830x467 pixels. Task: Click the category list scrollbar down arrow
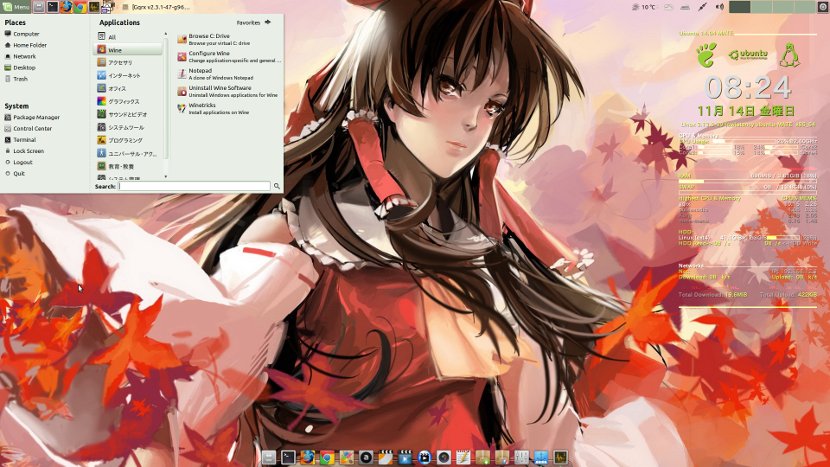click(166, 176)
